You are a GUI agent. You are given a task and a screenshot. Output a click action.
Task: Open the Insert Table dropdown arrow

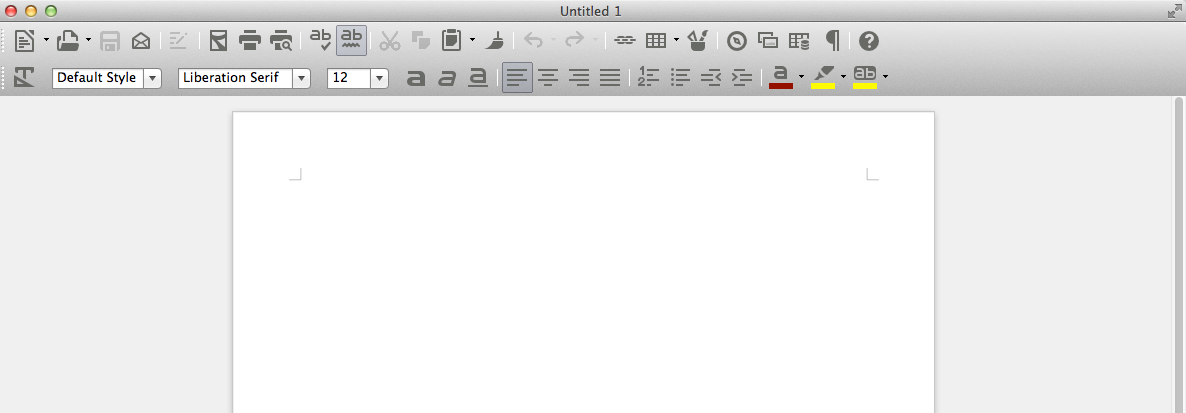pos(676,41)
